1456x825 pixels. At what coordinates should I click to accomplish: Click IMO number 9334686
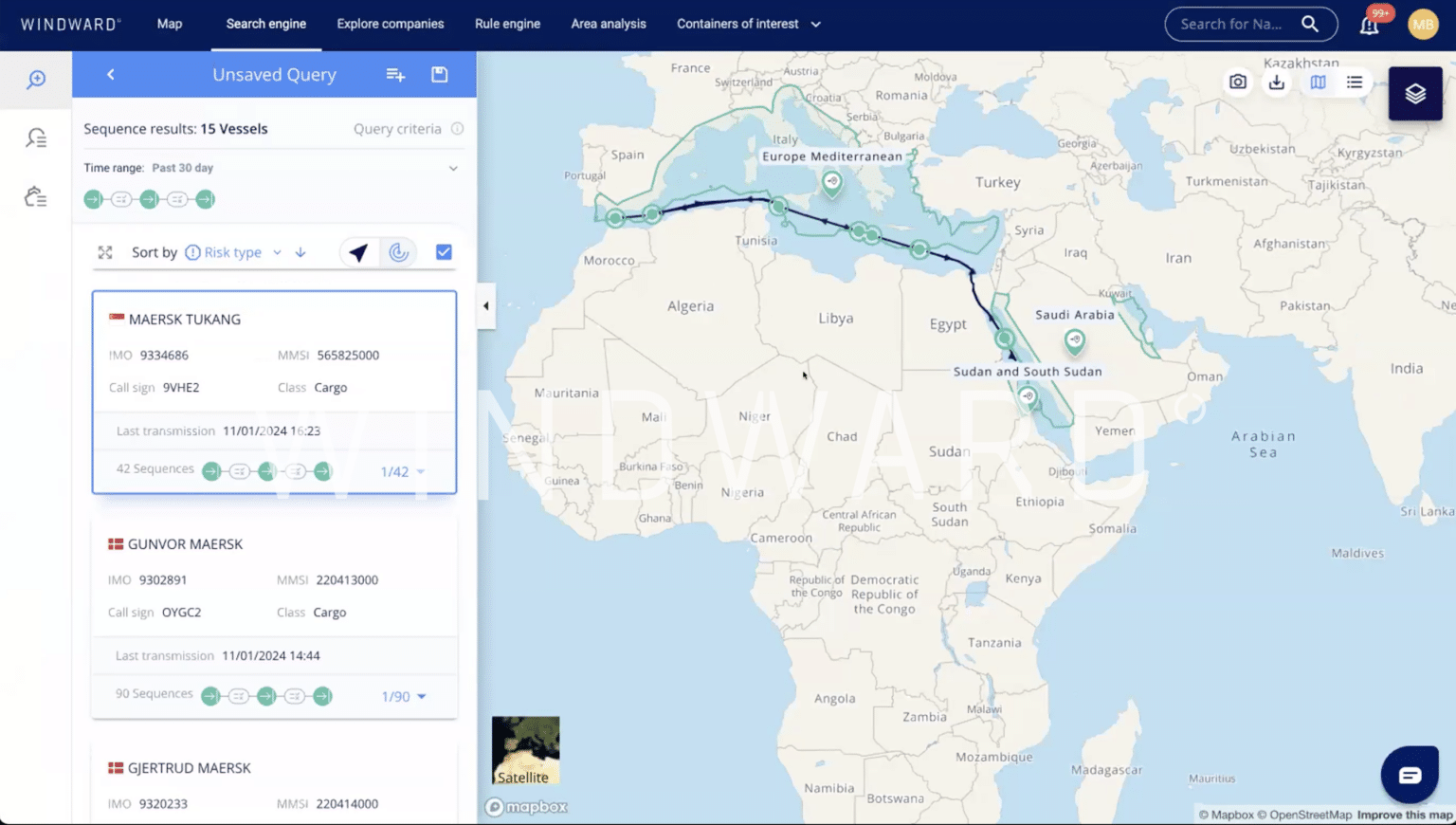(x=164, y=356)
